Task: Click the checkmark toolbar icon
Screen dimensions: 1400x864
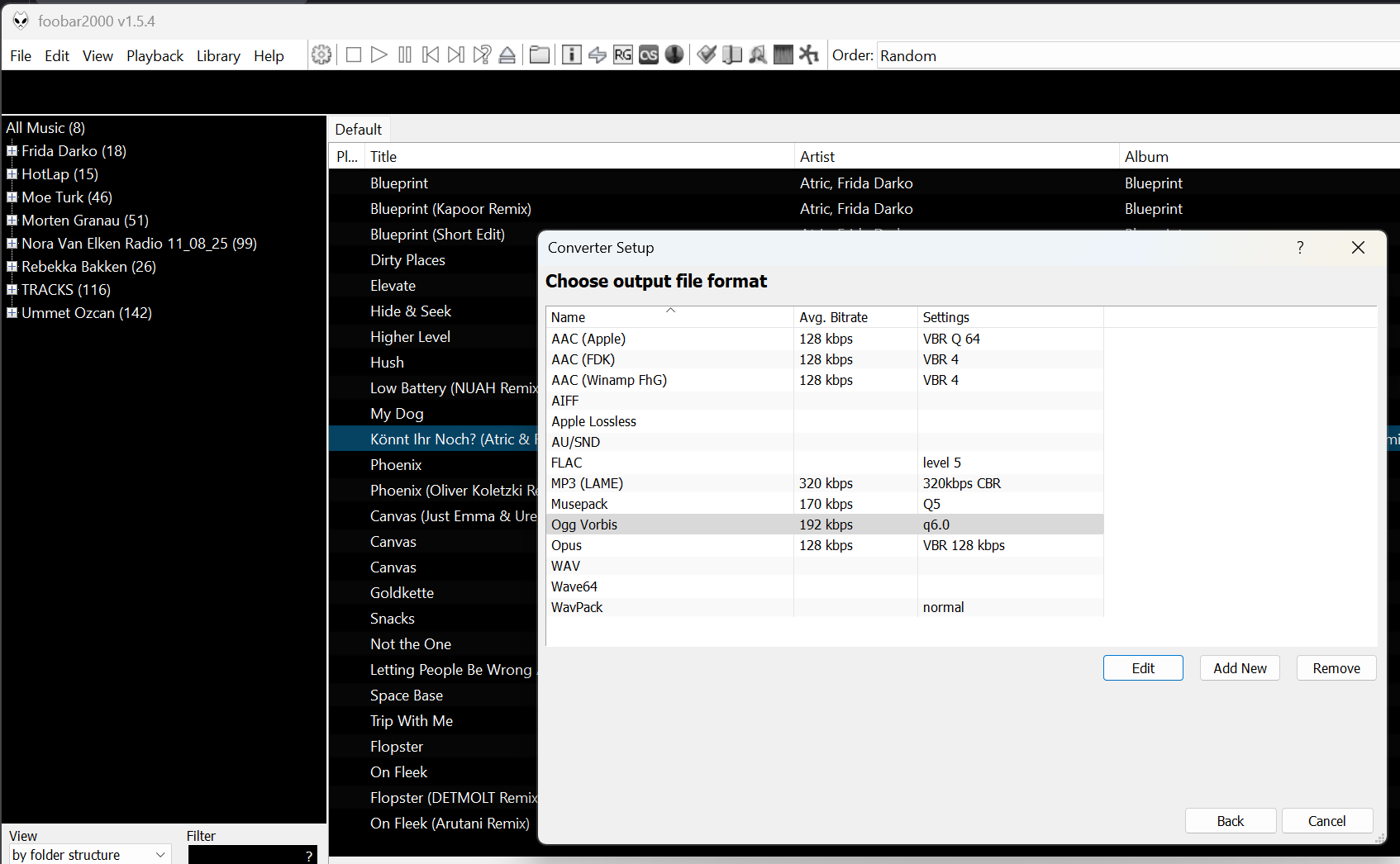Action: pyautogui.click(x=707, y=55)
